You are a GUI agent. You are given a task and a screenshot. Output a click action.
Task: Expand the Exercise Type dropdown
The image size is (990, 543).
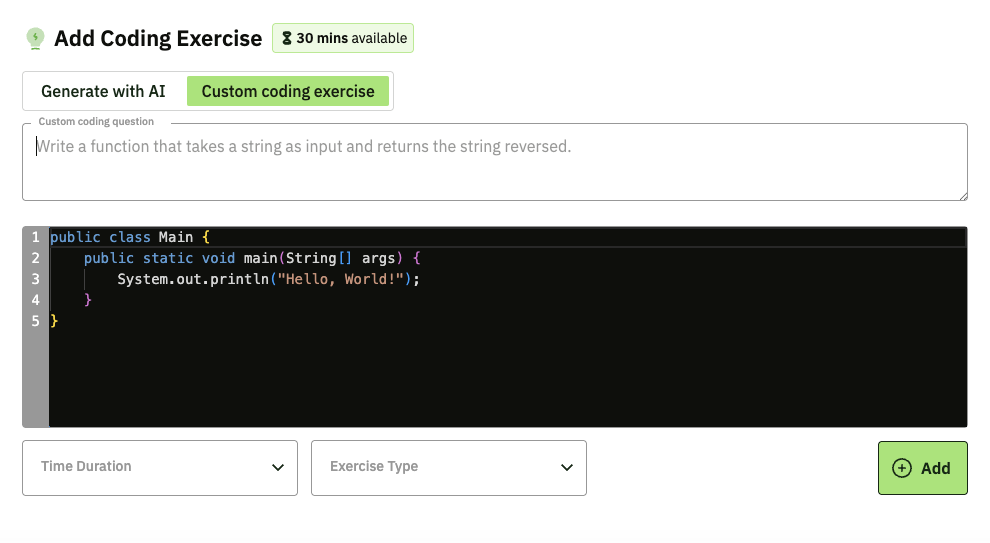click(x=448, y=467)
